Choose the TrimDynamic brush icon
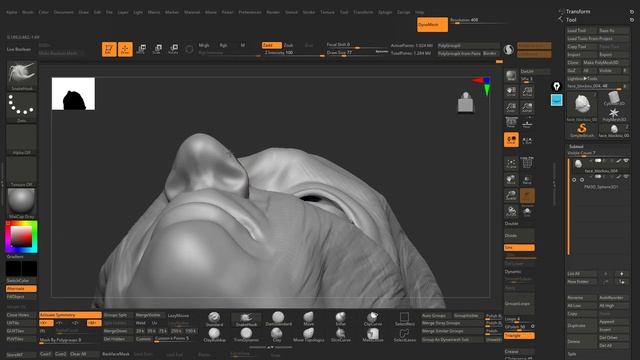This screenshot has height=360, width=640. click(x=246, y=335)
